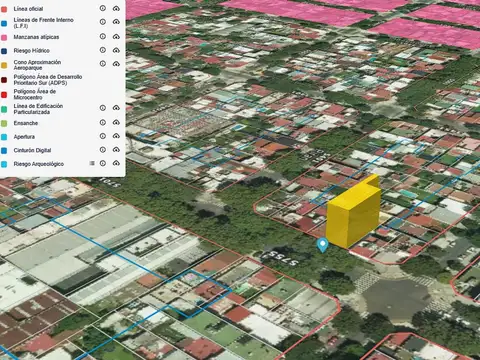The image size is (480, 360).
Task: Download the Apertura layer
Action: click(x=116, y=136)
